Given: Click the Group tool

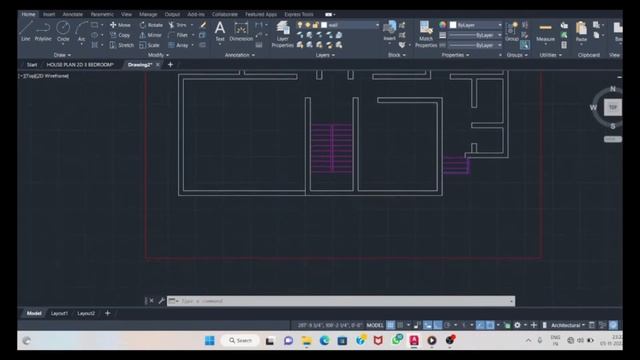Looking at the screenshot, I should click(511, 31).
